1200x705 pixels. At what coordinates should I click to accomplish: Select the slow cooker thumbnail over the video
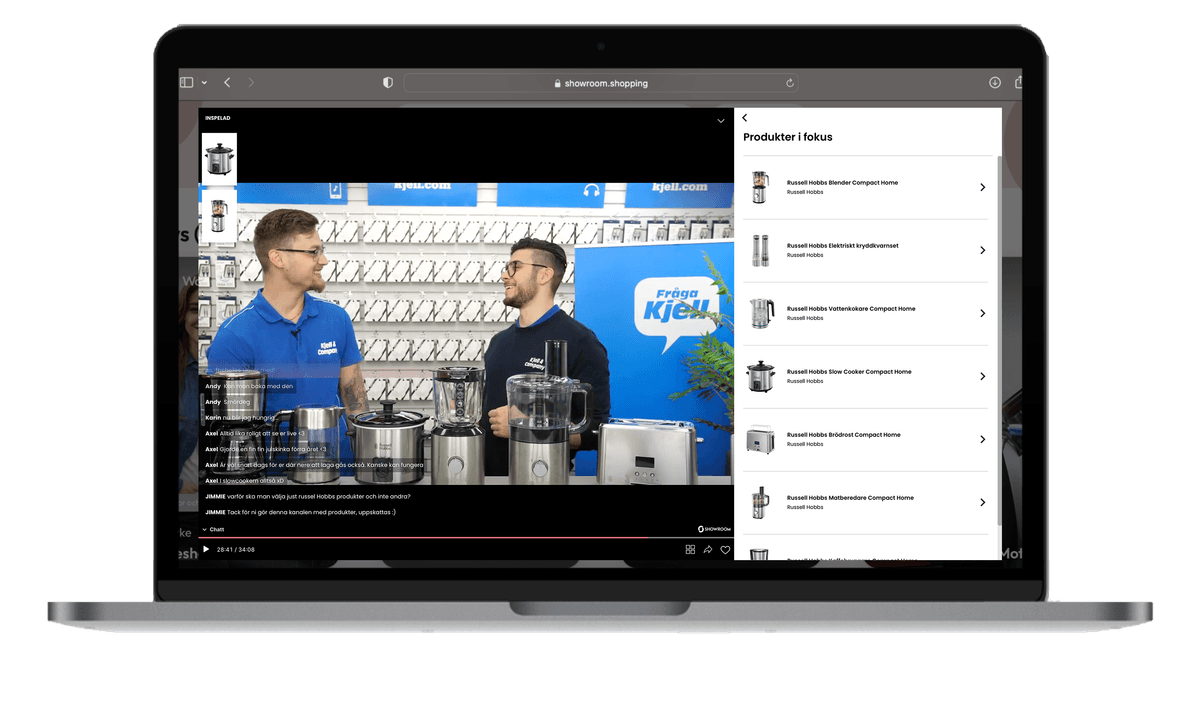219,158
